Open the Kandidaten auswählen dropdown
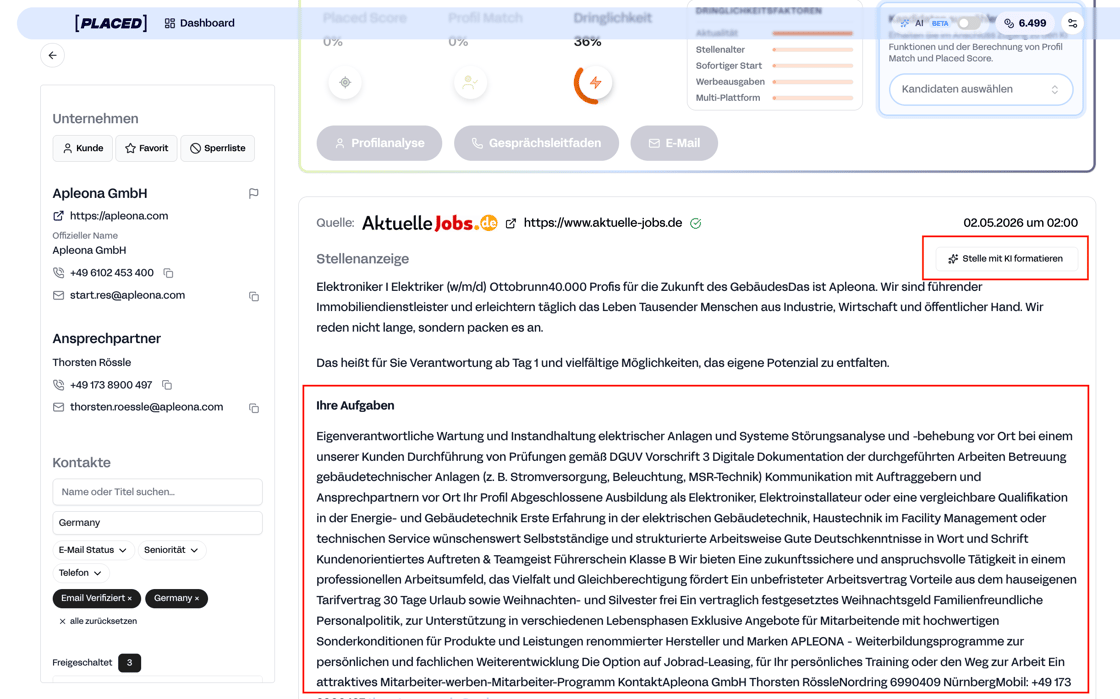 980,89
